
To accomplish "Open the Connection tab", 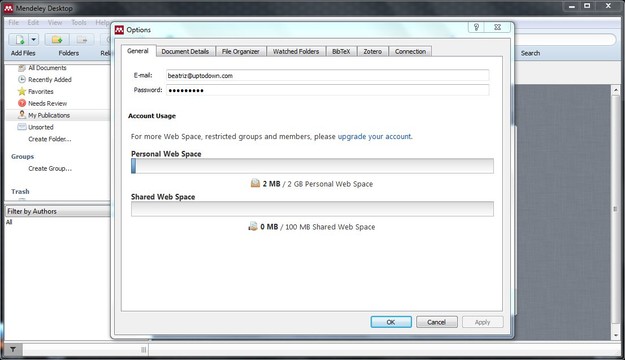I will (x=410, y=51).
